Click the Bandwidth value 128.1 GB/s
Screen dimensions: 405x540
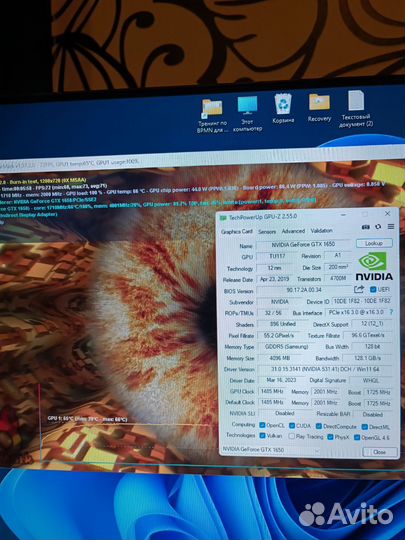367,358
